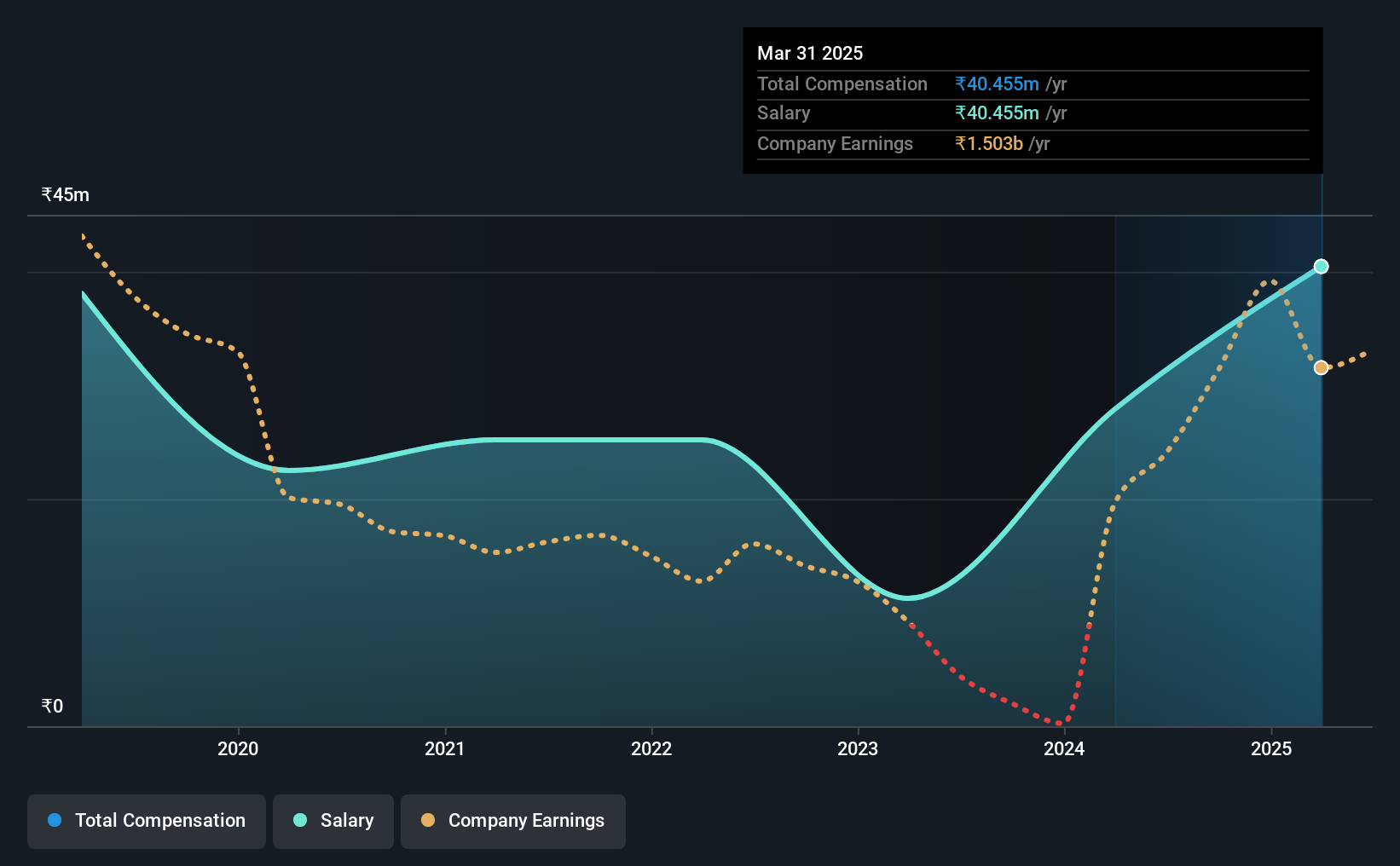Toggle the Total Compensation legend button
This screenshot has width=1400, height=866.
click(147, 821)
